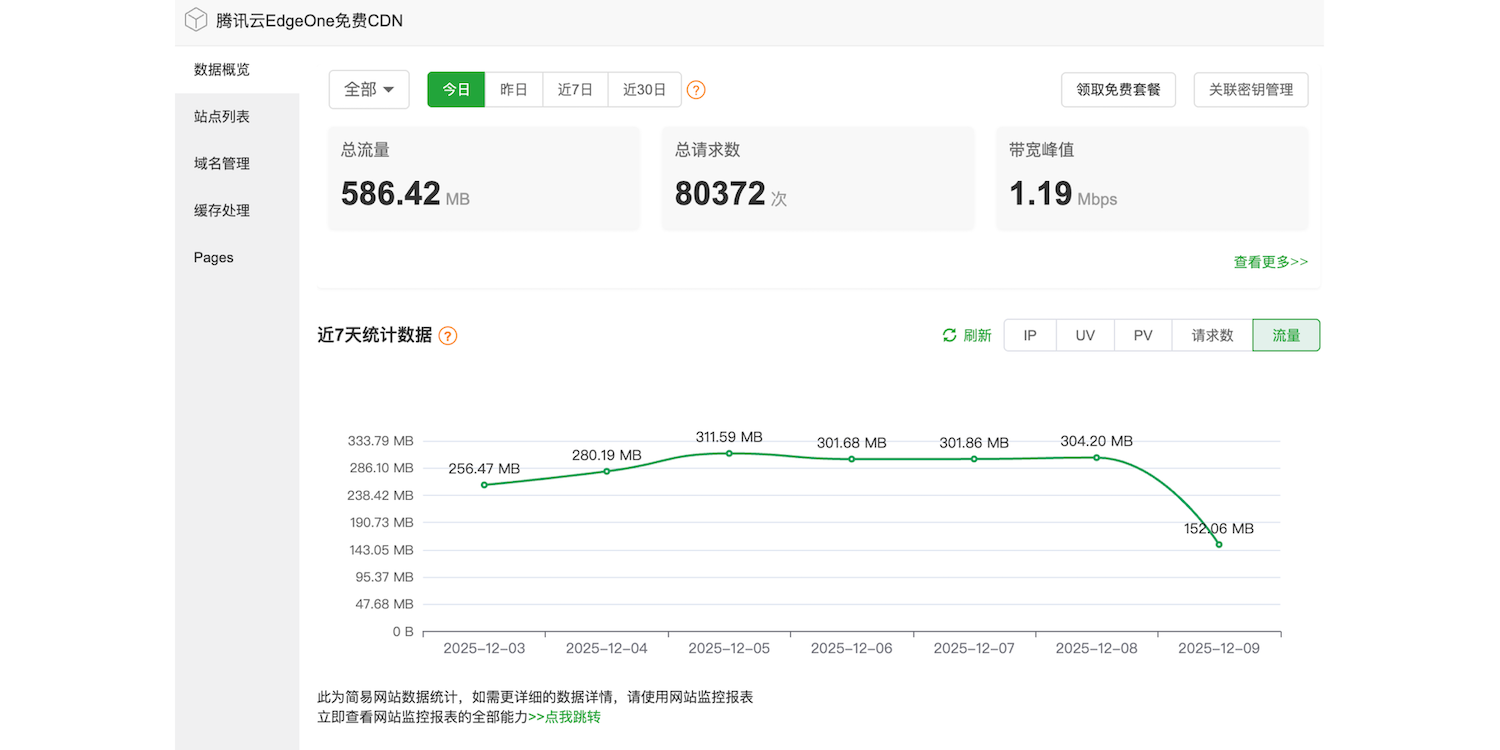Go to 域名管理 in sidebar
This screenshot has width=1500, height=750.
point(222,164)
